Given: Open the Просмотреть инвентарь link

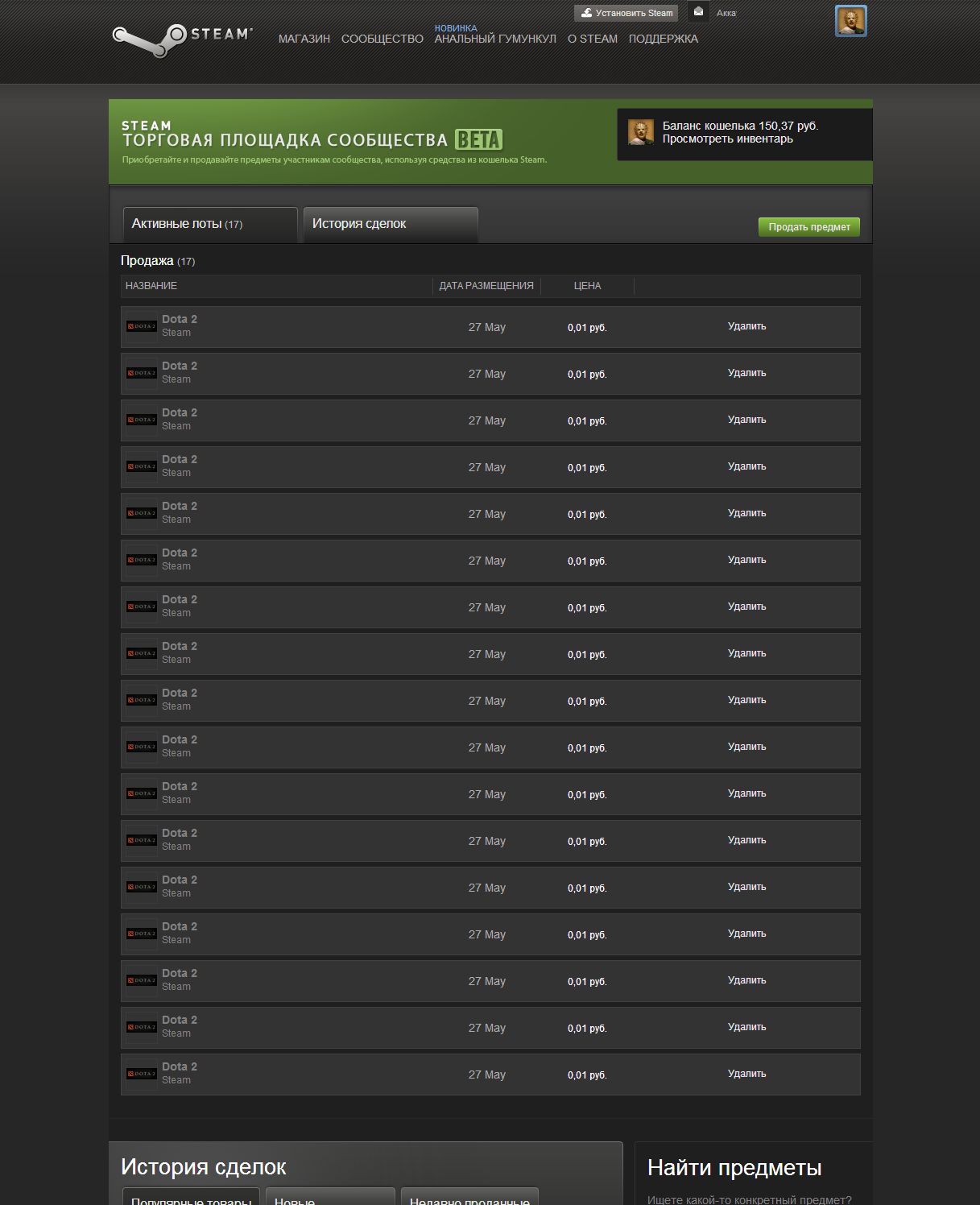Looking at the screenshot, I should pyautogui.click(x=726, y=138).
